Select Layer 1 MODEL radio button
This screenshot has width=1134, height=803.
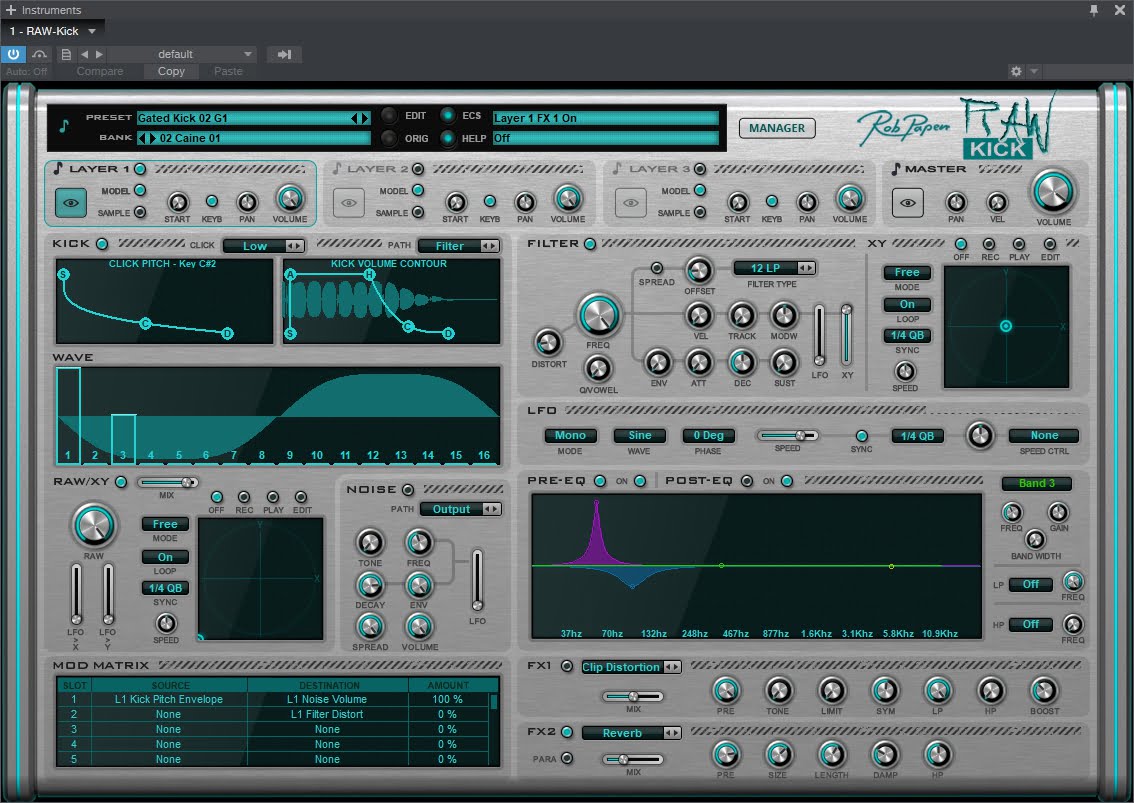[x=140, y=190]
